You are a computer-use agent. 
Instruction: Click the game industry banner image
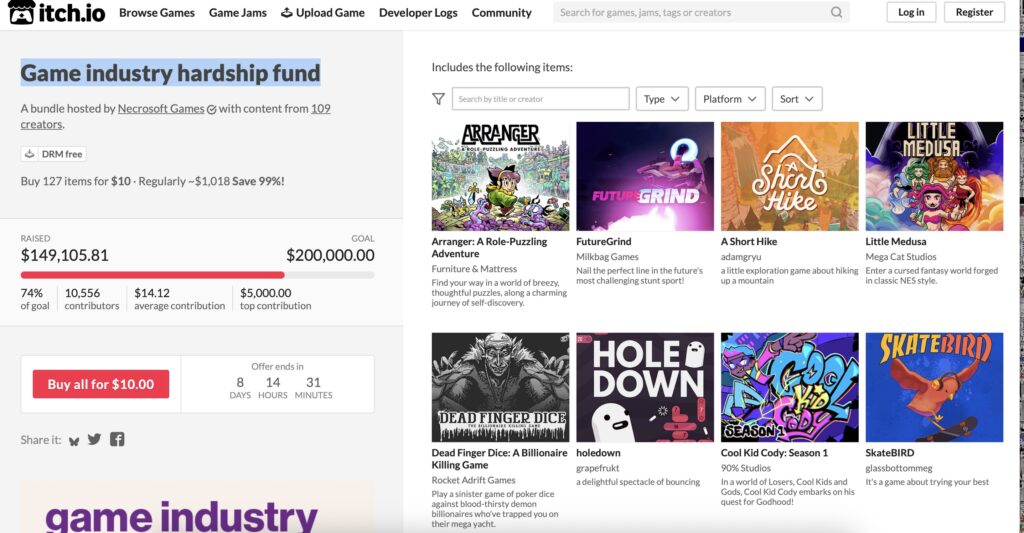coord(197,508)
